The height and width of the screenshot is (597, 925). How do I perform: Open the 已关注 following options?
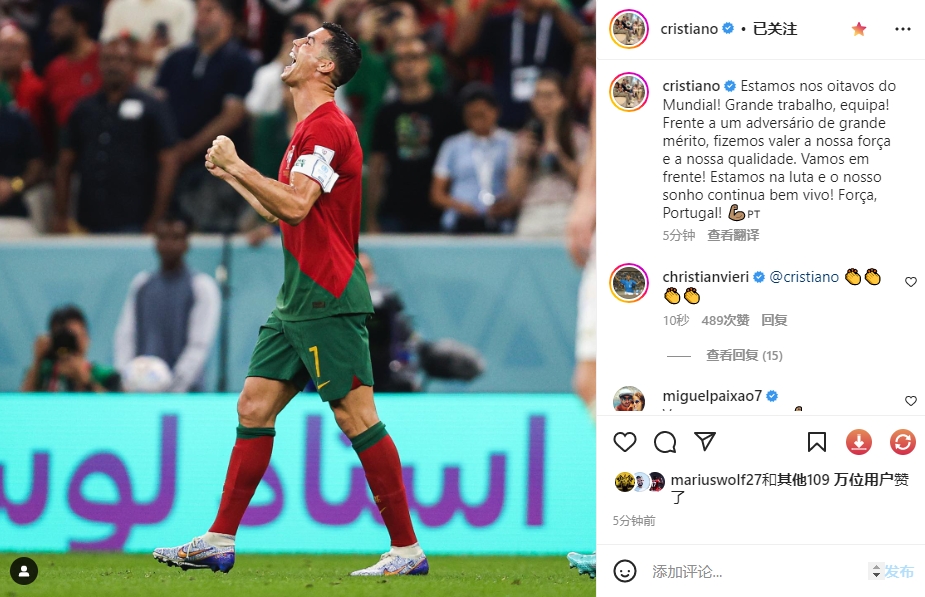(775, 29)
